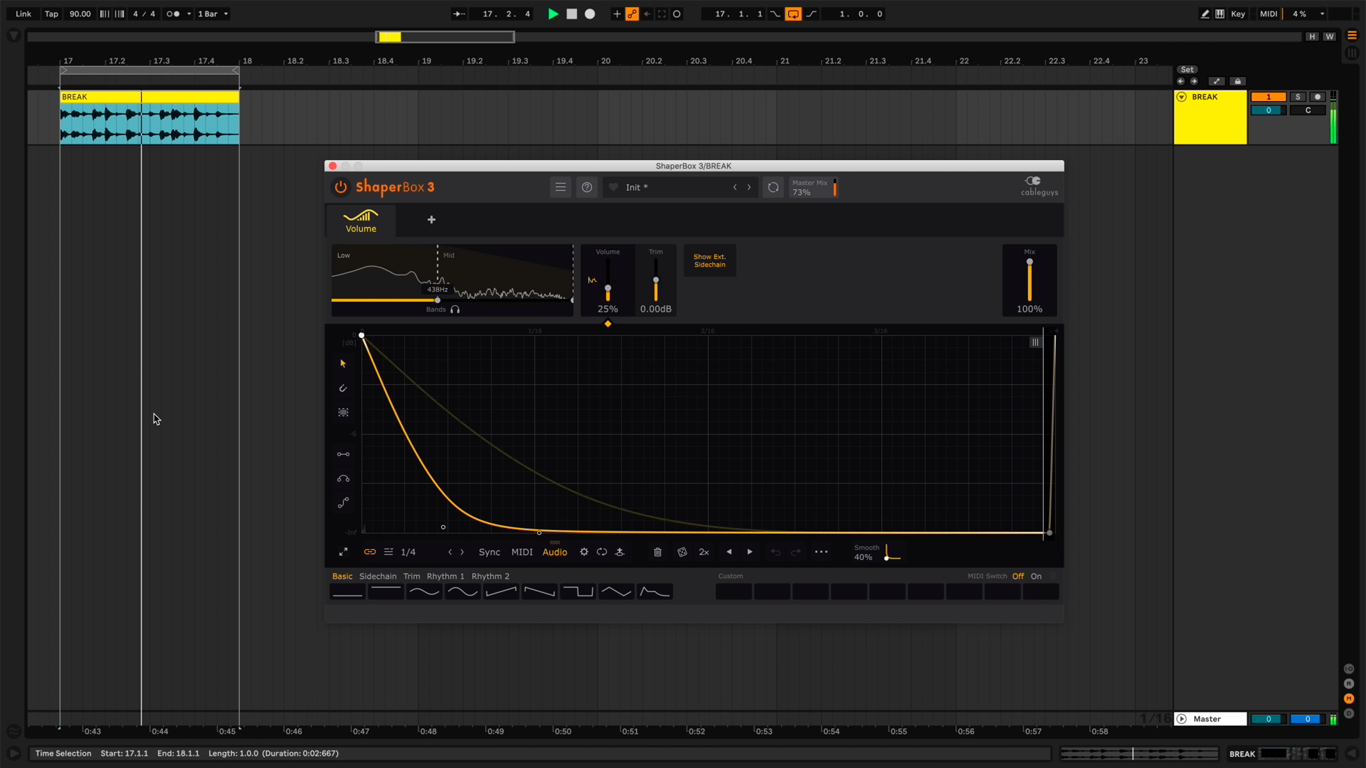The width and height of the screenshot is (1366, 768).
Task: Click the Tap tempo button
Action: click(51, 14)
